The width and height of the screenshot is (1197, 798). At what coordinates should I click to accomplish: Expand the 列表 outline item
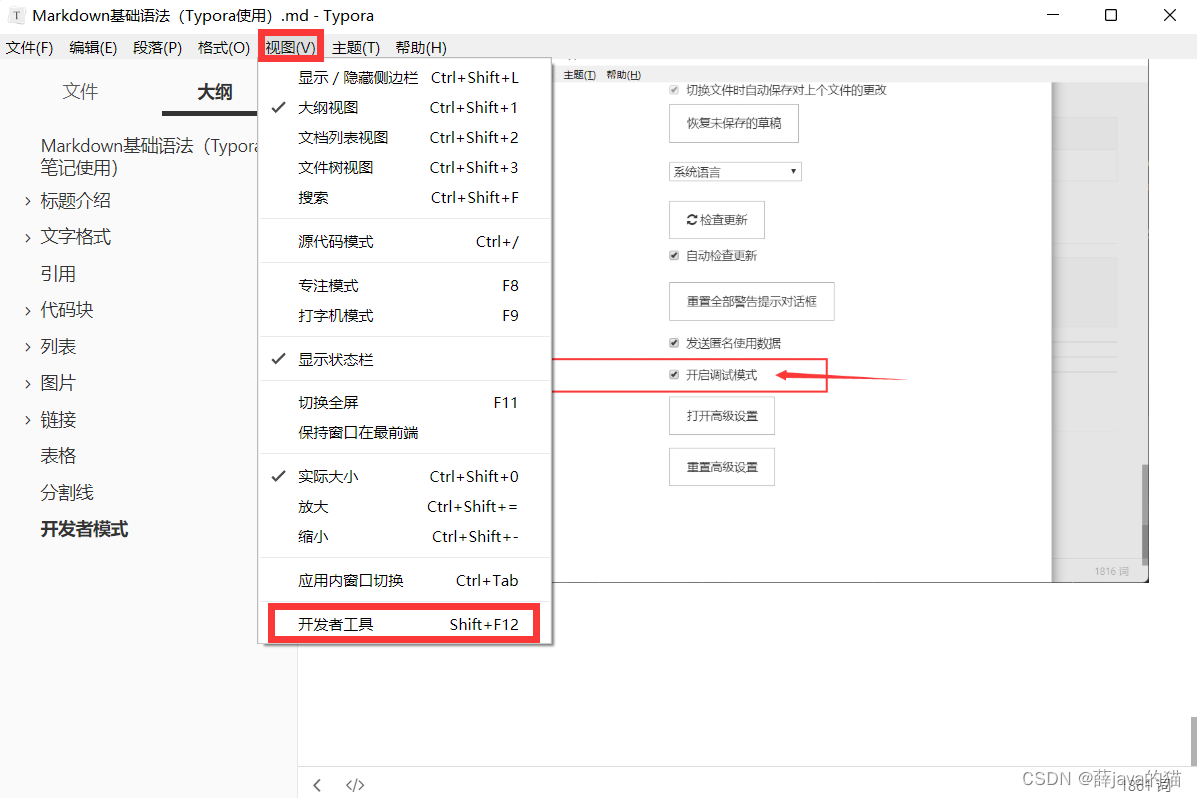(27, 347)
